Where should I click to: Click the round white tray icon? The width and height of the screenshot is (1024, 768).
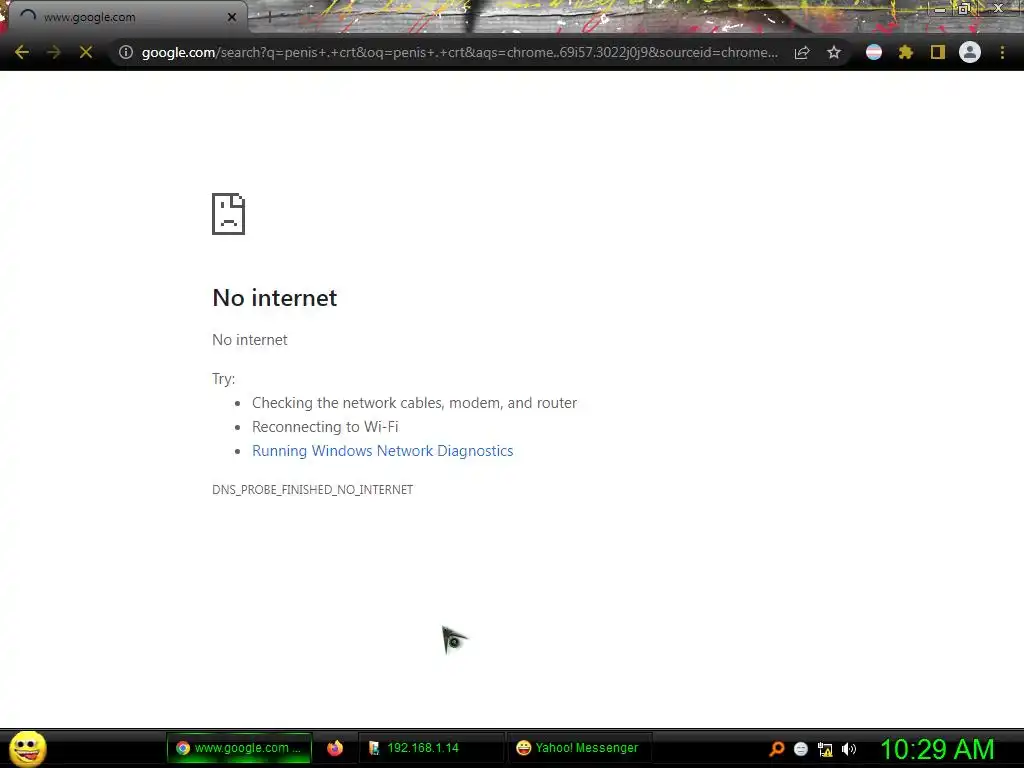[801, 749]
